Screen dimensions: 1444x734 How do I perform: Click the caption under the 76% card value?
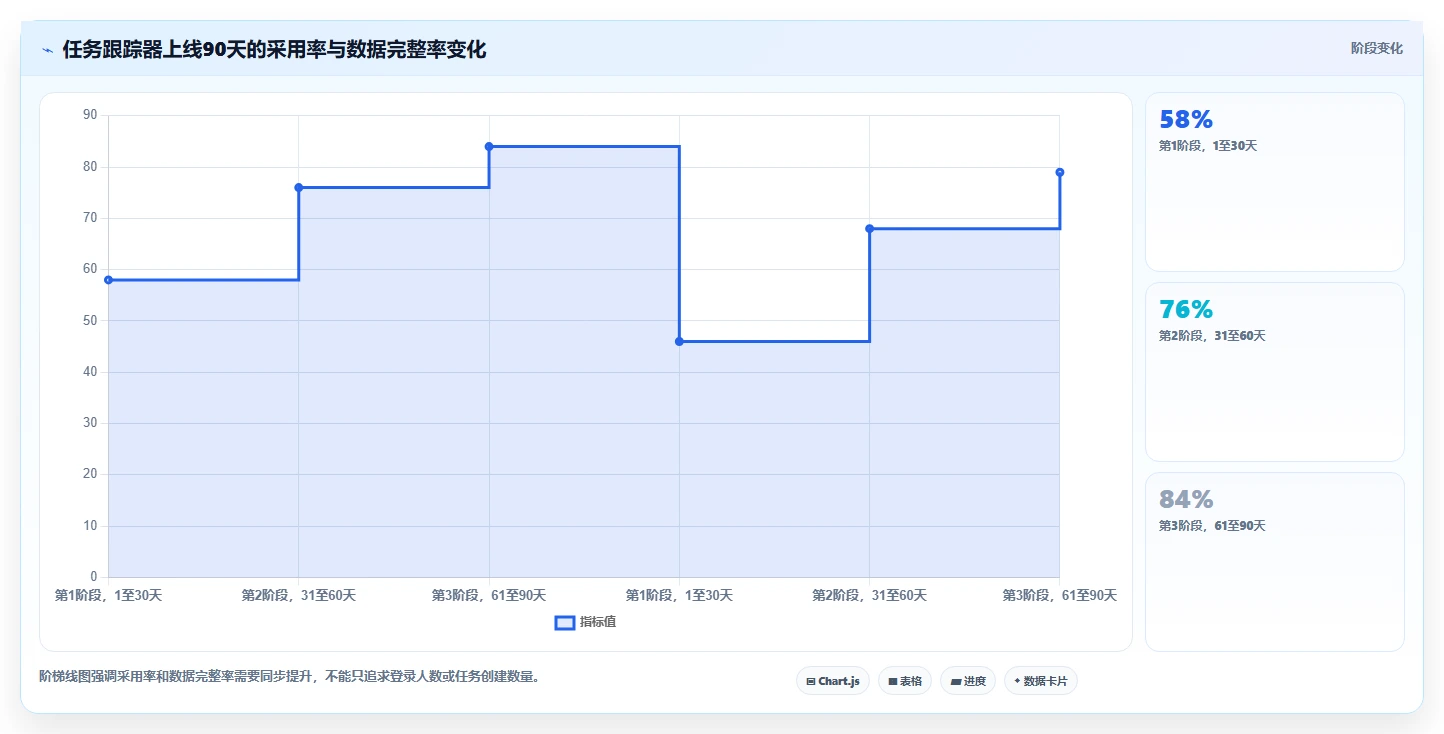click(1212, 336)
